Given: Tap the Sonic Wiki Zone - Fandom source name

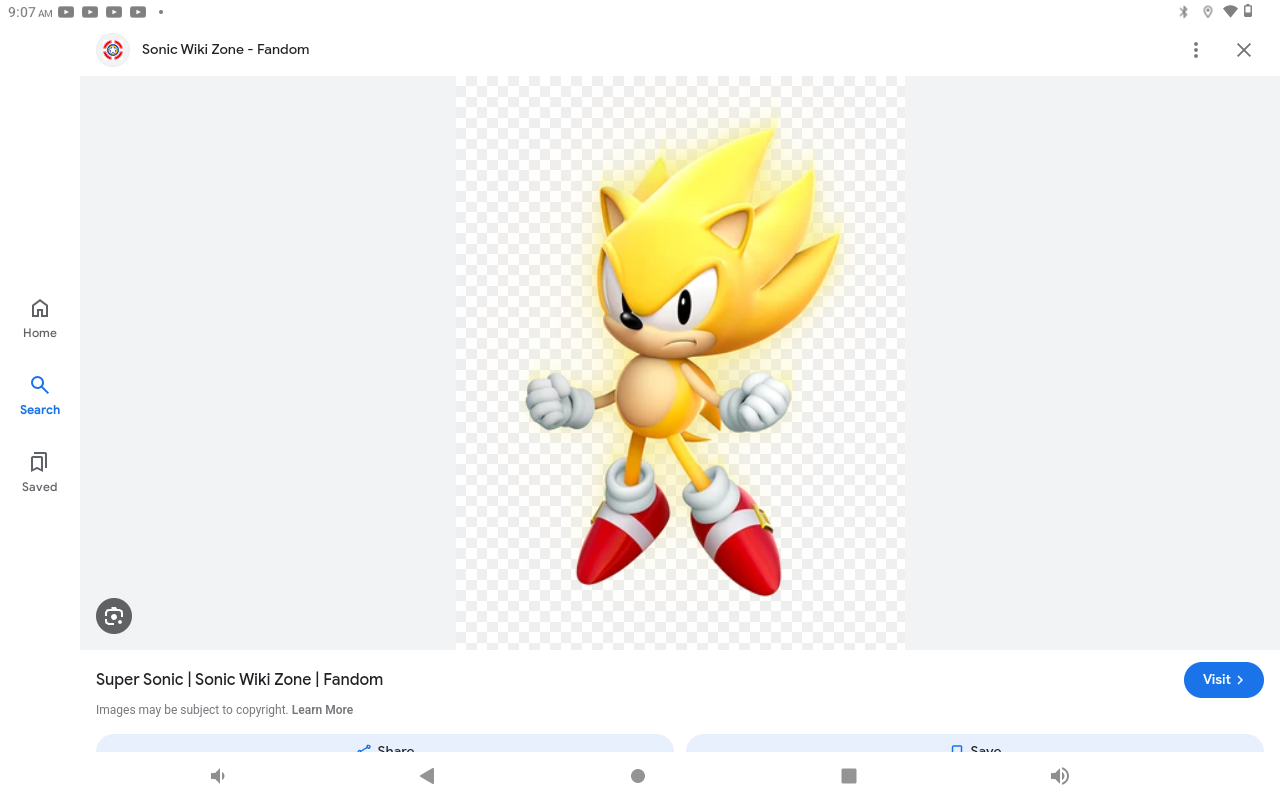Looking at the screenshot, I should [x=225, y=50].
